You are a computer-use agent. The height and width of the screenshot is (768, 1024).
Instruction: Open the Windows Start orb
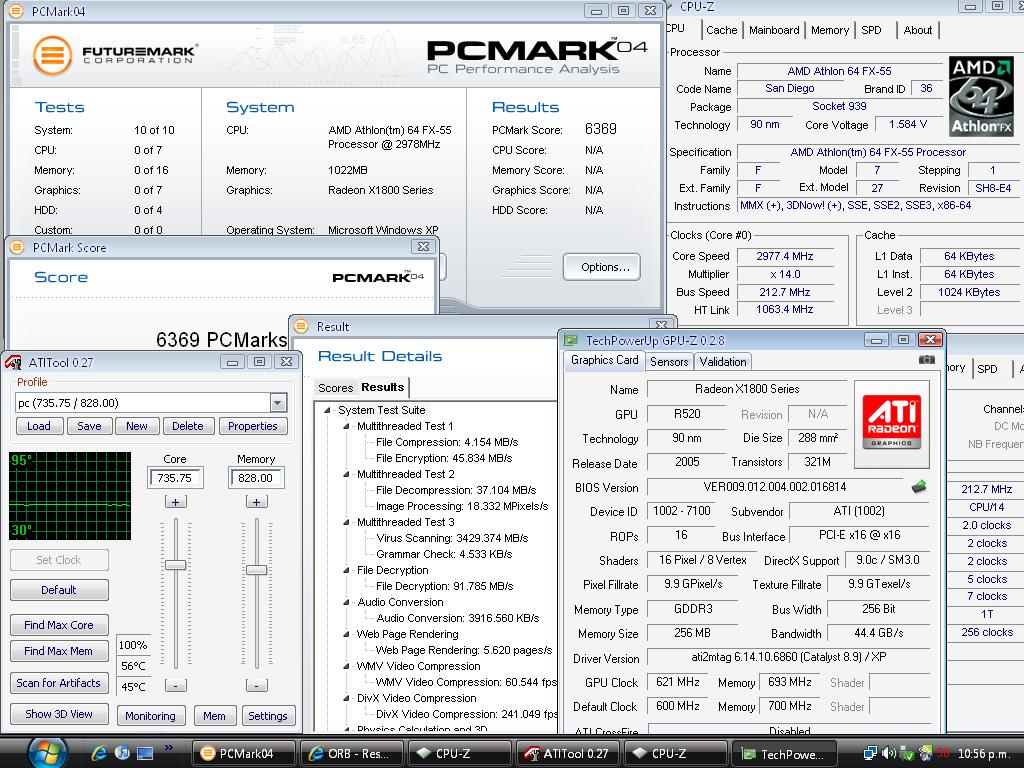tap(47, 752)
